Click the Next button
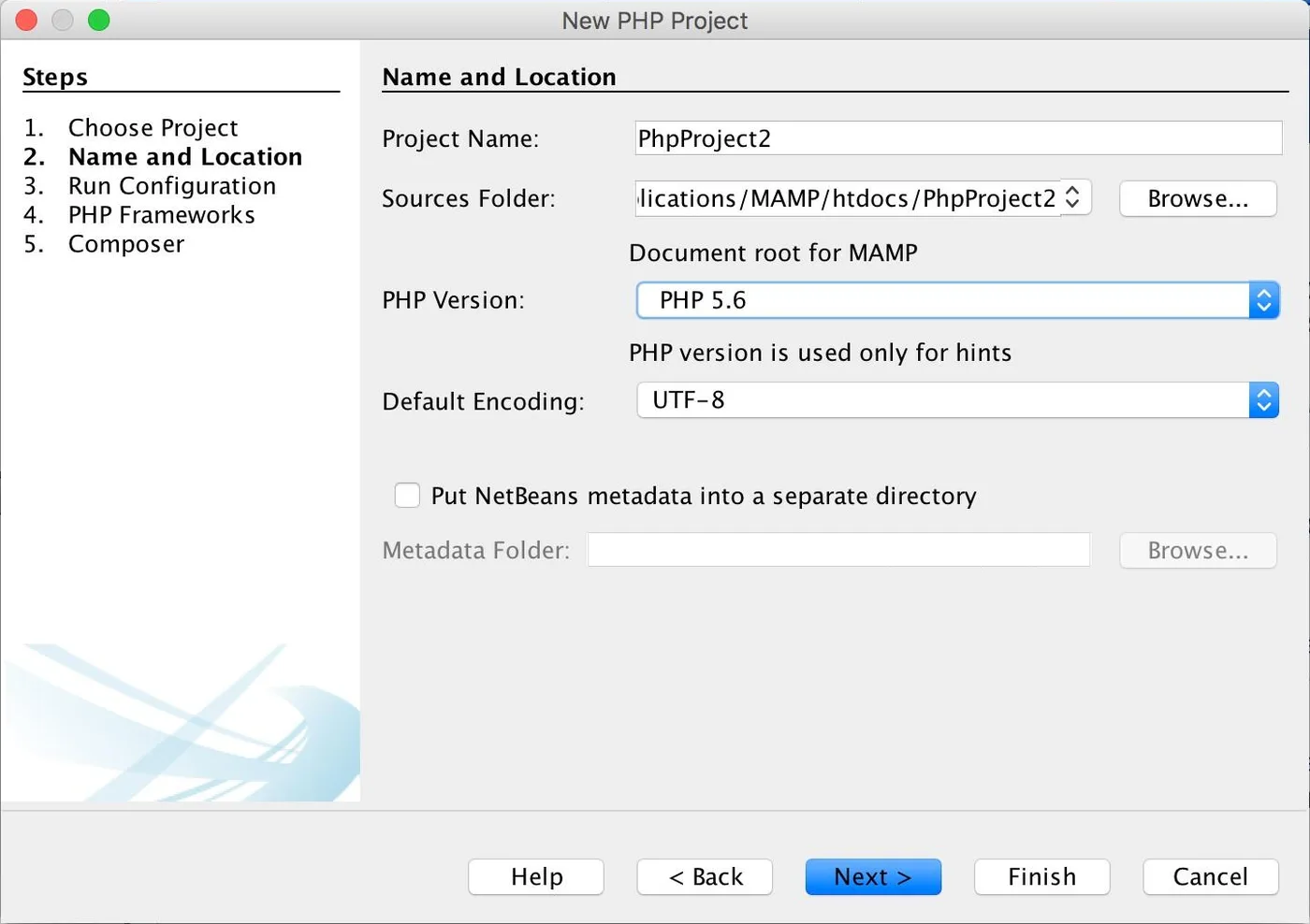1310x924 pixels. pos(873,876)
